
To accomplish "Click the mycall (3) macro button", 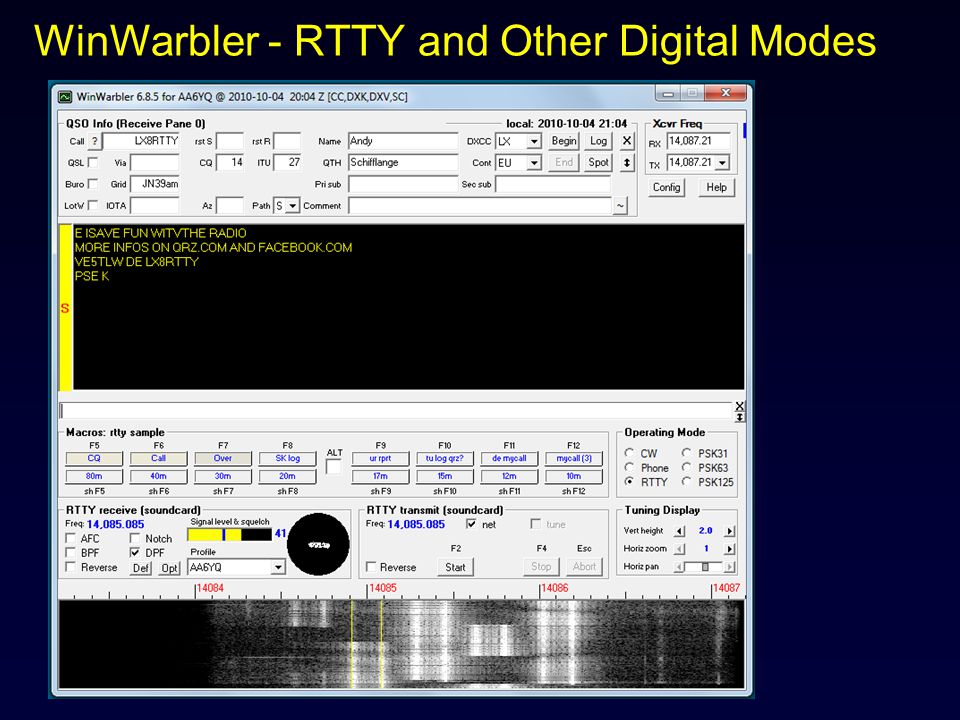I will [574, 458].
